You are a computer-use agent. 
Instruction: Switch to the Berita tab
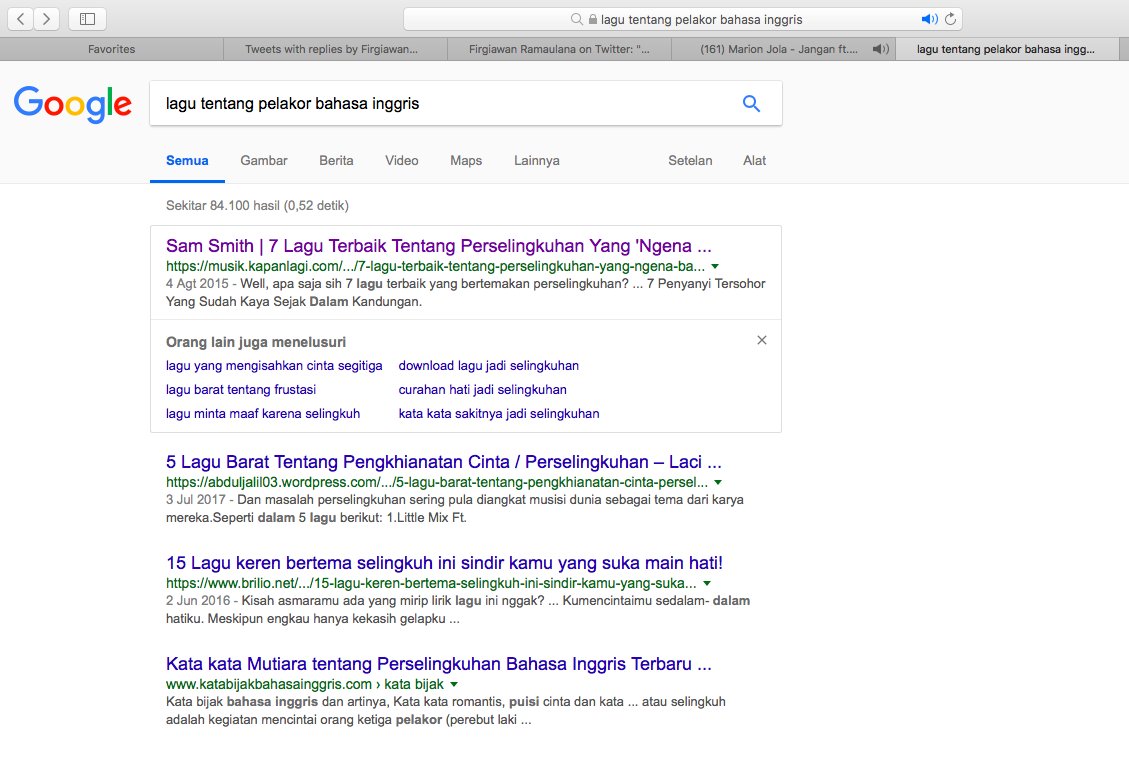[336, 161]
